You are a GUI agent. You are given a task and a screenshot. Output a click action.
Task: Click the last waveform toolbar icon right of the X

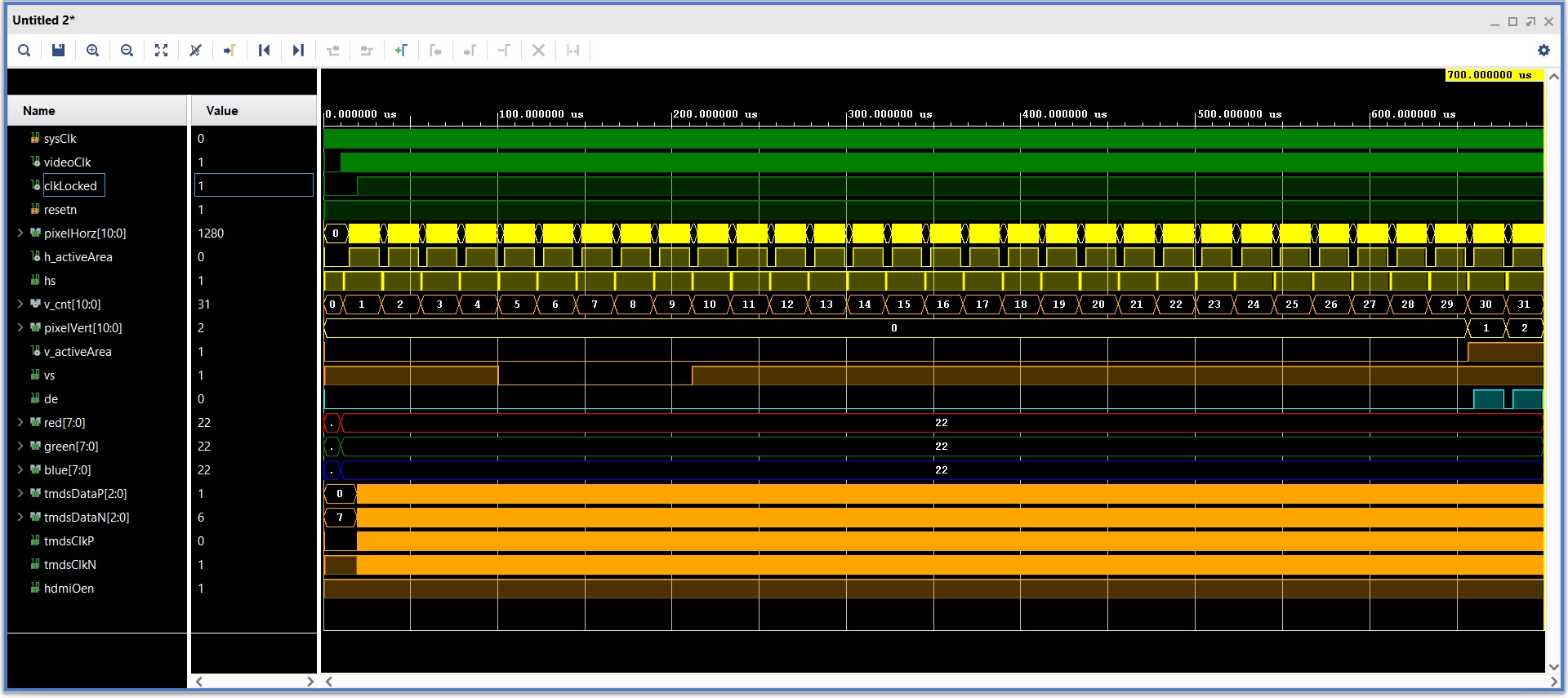click(572, 51)
